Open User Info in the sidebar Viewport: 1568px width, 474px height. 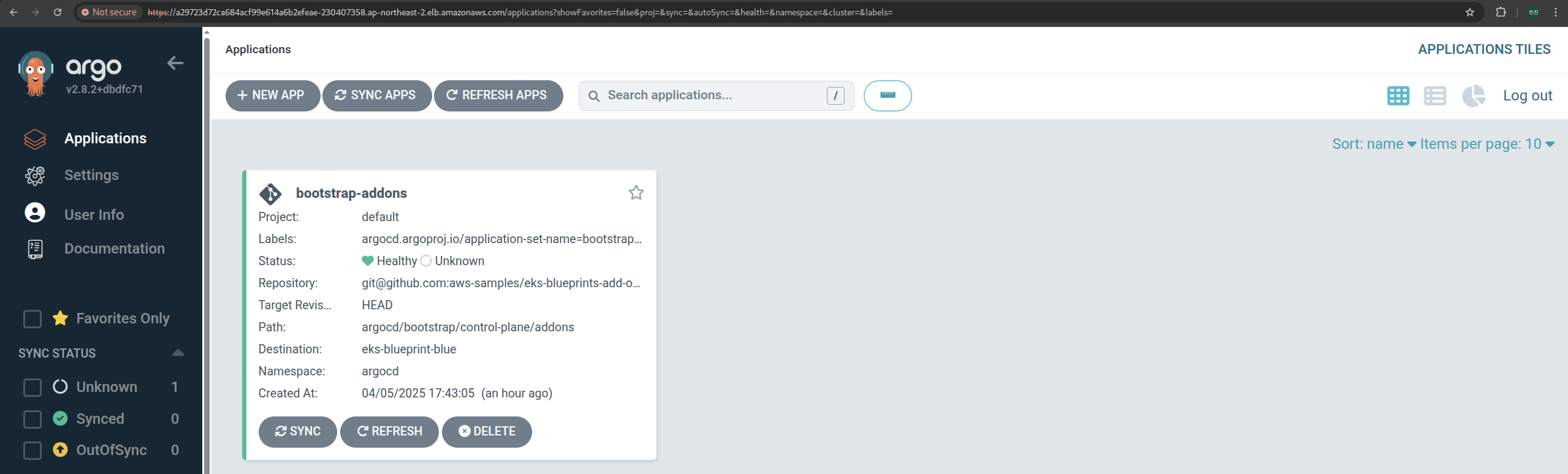pos(94,215)
